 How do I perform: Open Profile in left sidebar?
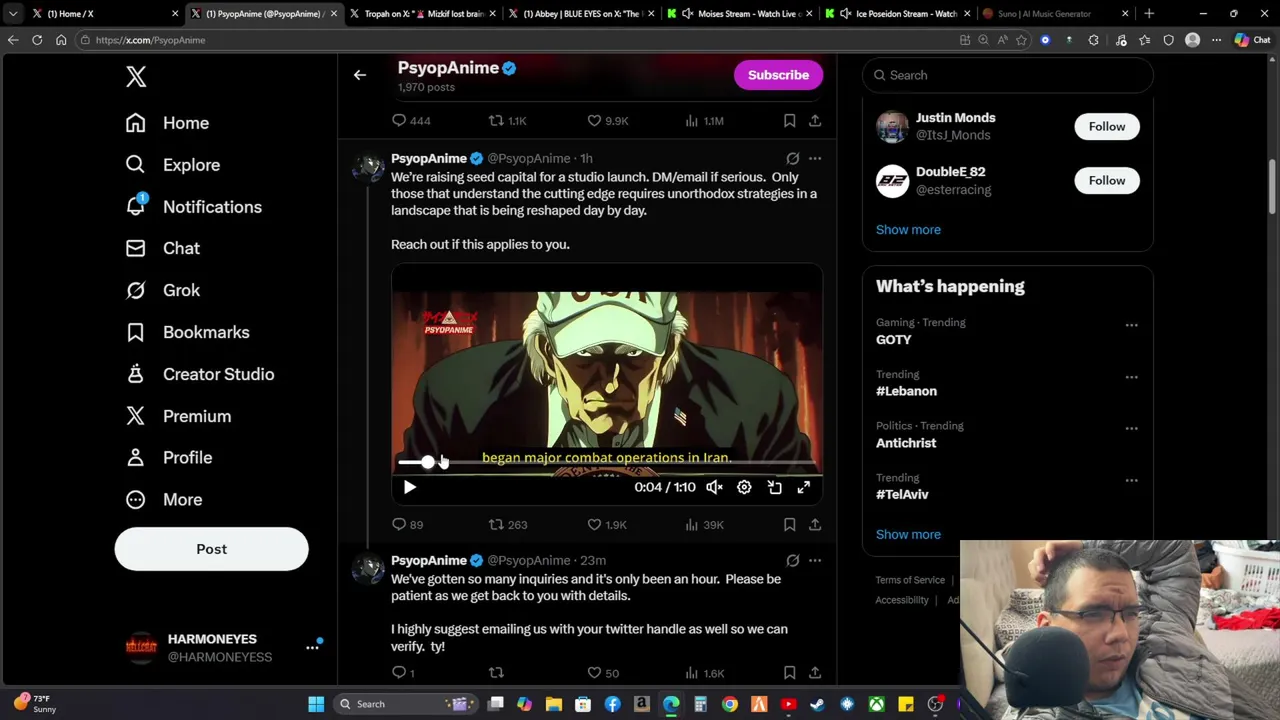[x=169, y=457]
